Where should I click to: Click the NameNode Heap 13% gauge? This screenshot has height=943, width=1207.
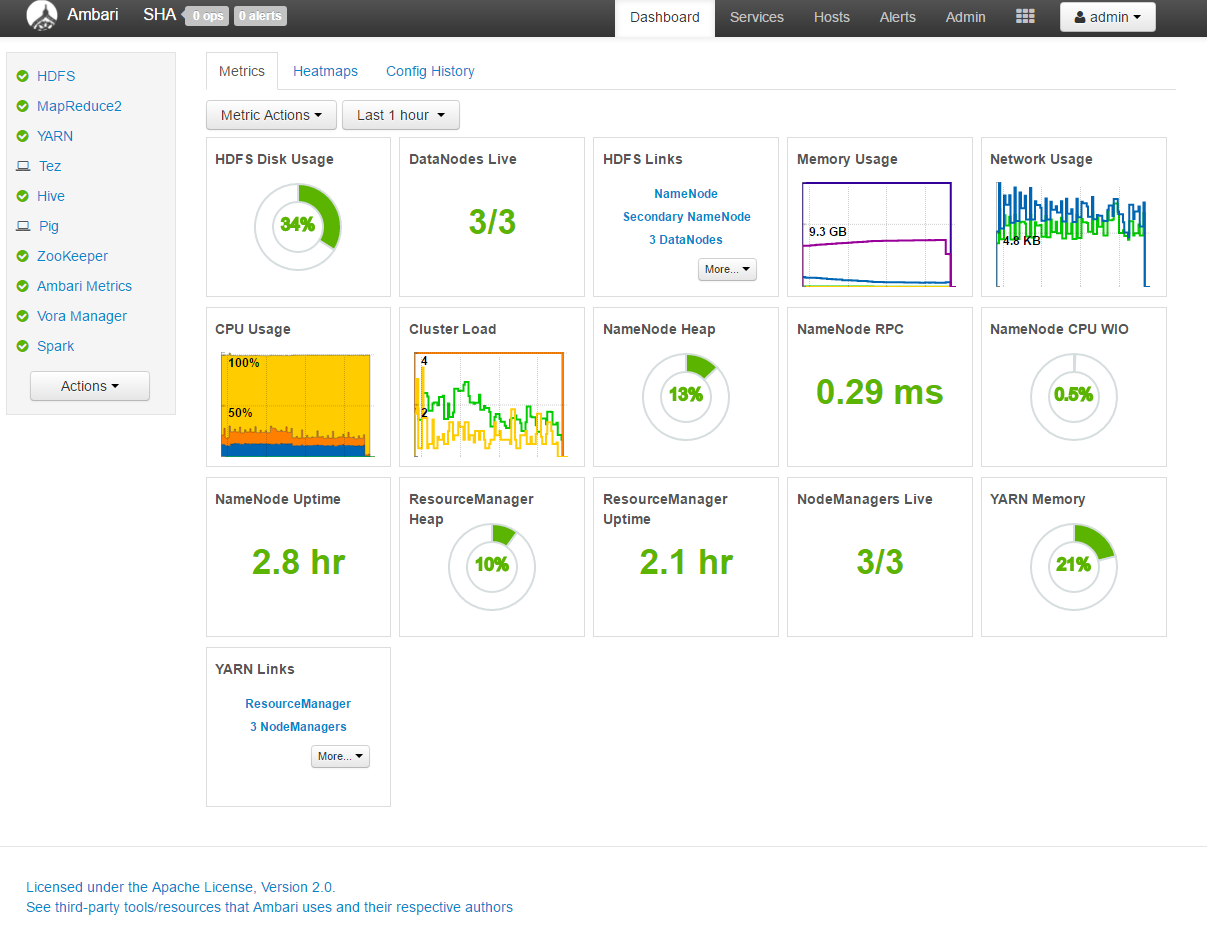(x=686, y=396)
